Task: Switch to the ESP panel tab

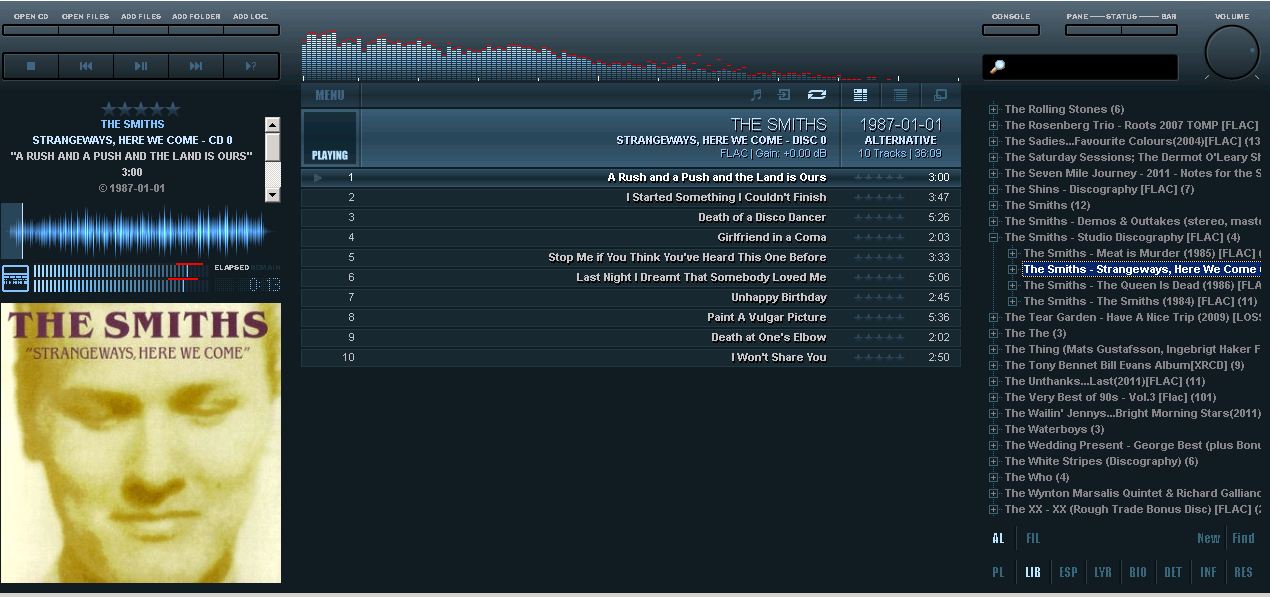Action: click(x=1069, y=572)
